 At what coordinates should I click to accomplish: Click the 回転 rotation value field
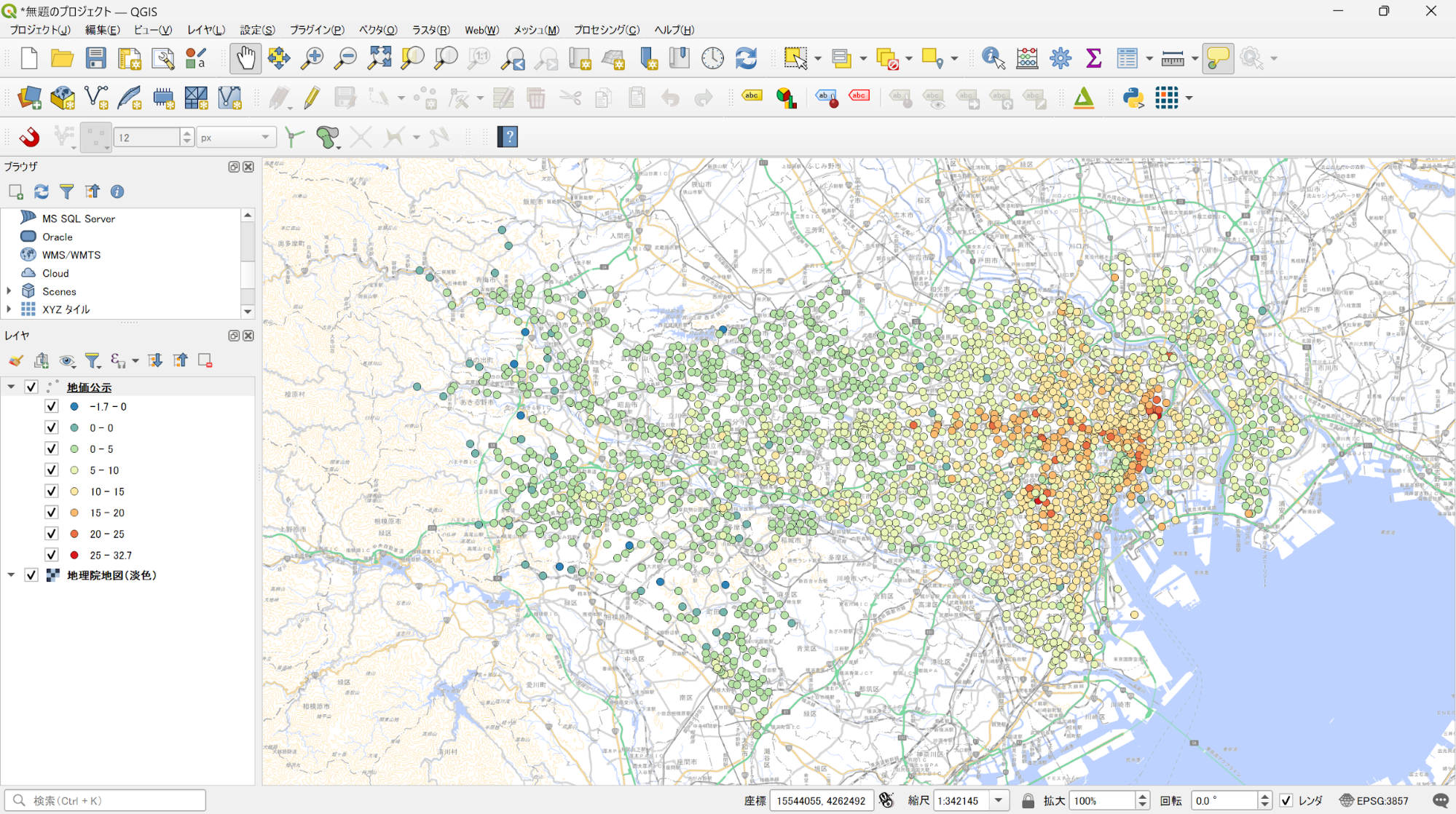click(1224, 800)
